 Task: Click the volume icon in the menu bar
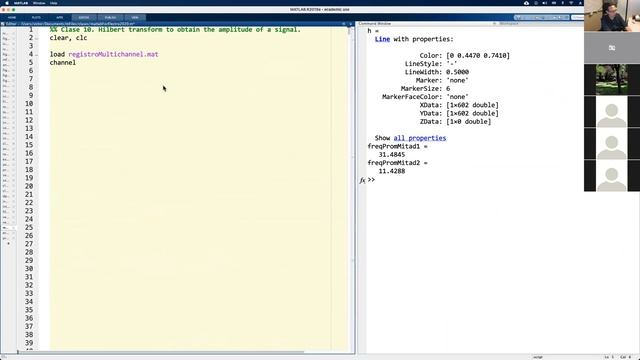point(544,3)
